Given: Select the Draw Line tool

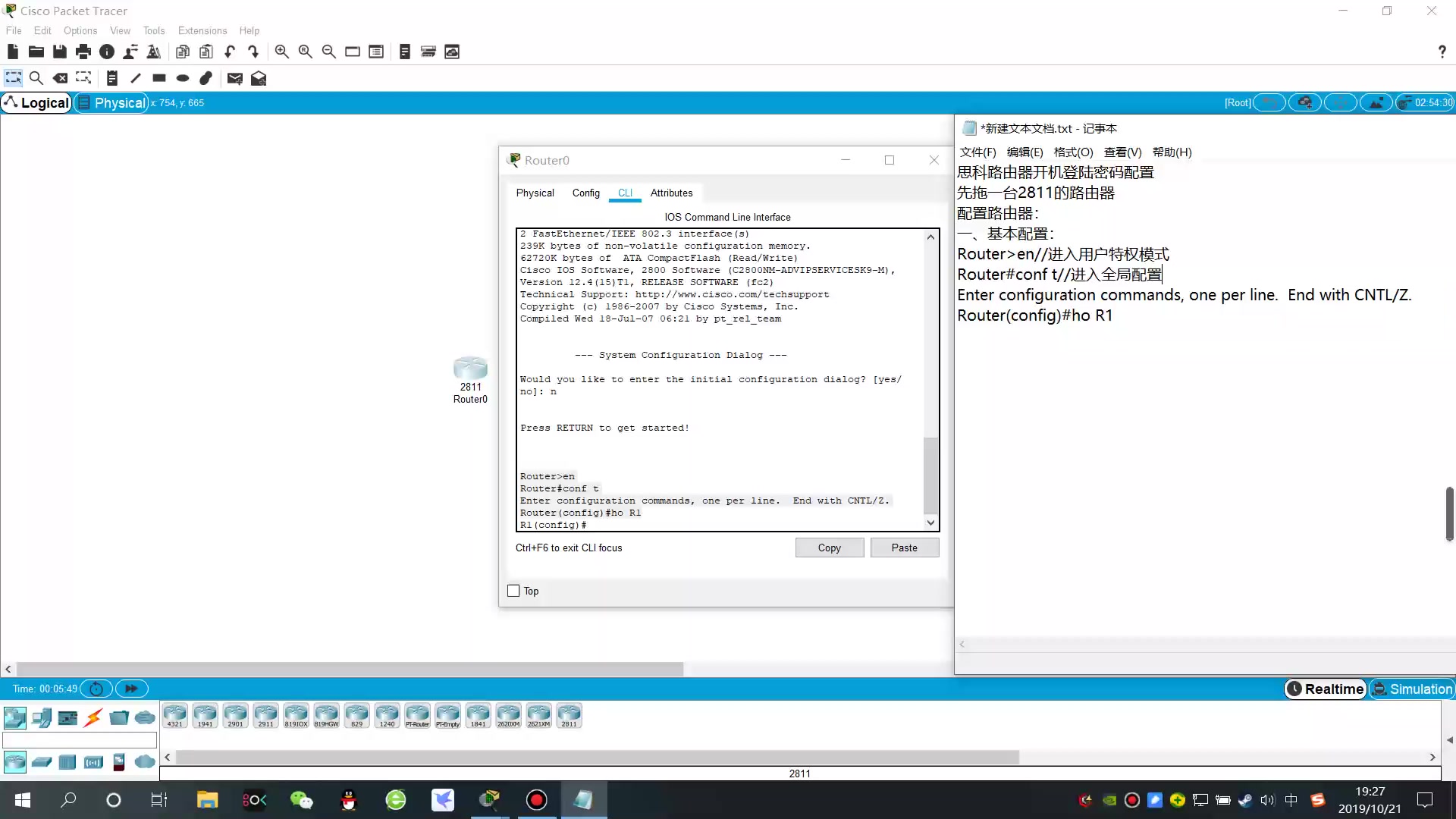Looking at the screenshot, I should point(136,78).
